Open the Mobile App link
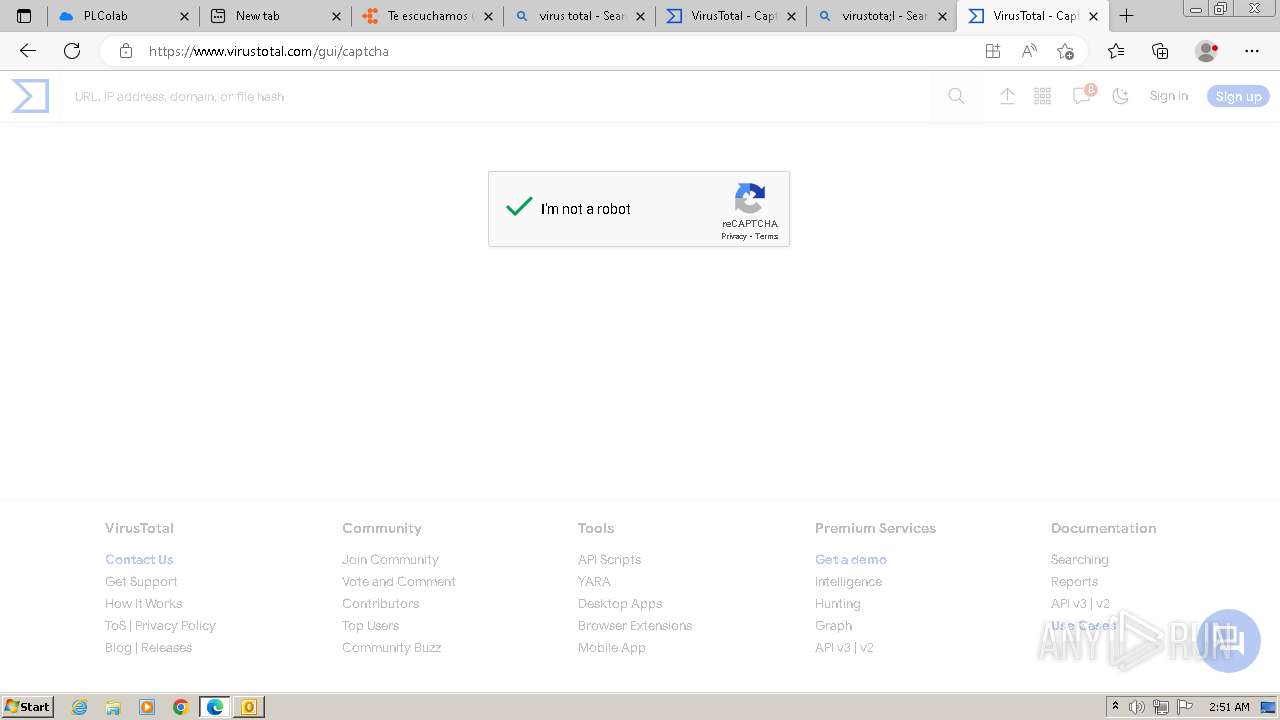Image resolution: width=1280 pixels, height=720 pixels. click(612, 647)
